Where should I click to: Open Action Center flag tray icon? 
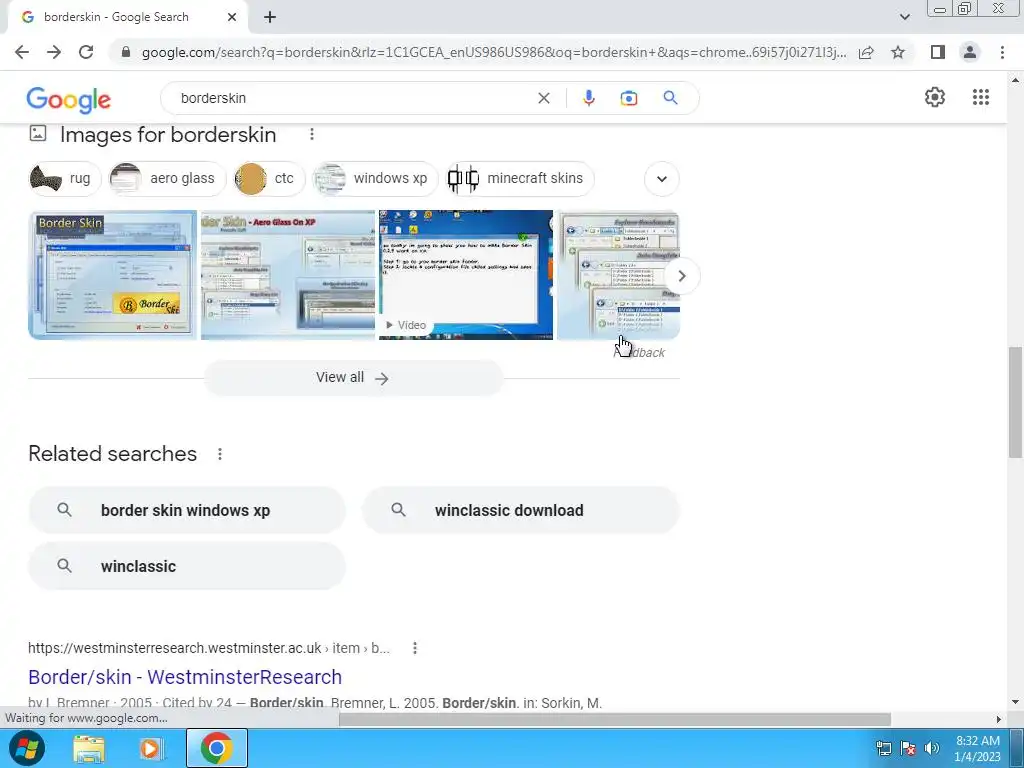coord(908,748)
